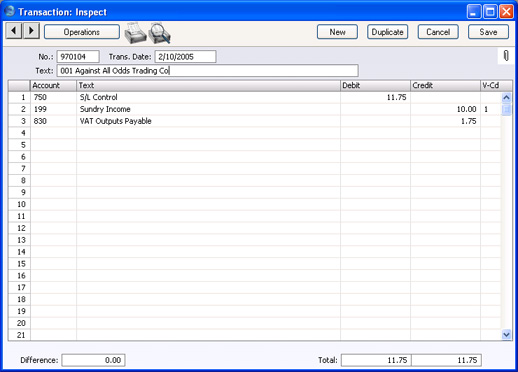Open the Operations menu
This screenshot has height=372, width=518.
82,32
